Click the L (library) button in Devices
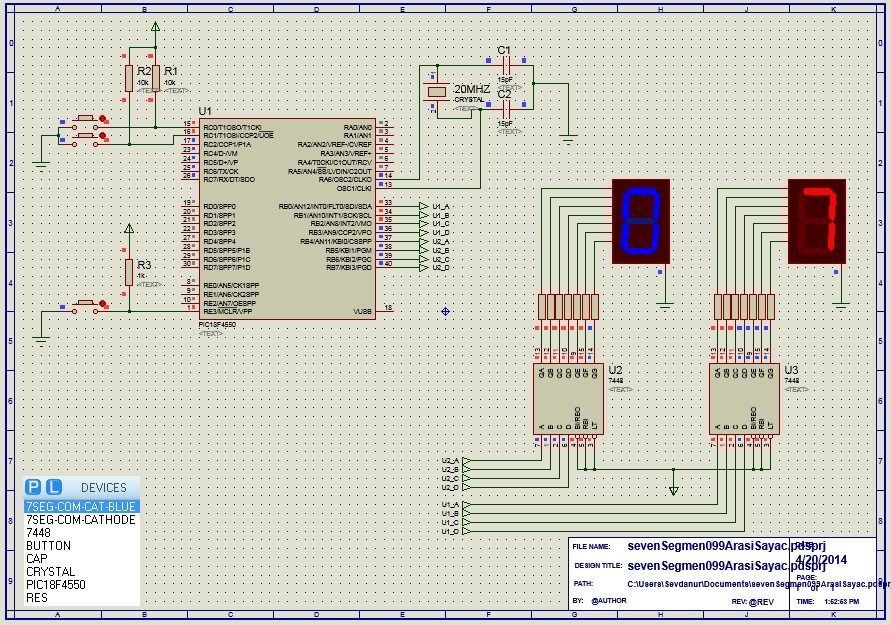 point(53,487)
